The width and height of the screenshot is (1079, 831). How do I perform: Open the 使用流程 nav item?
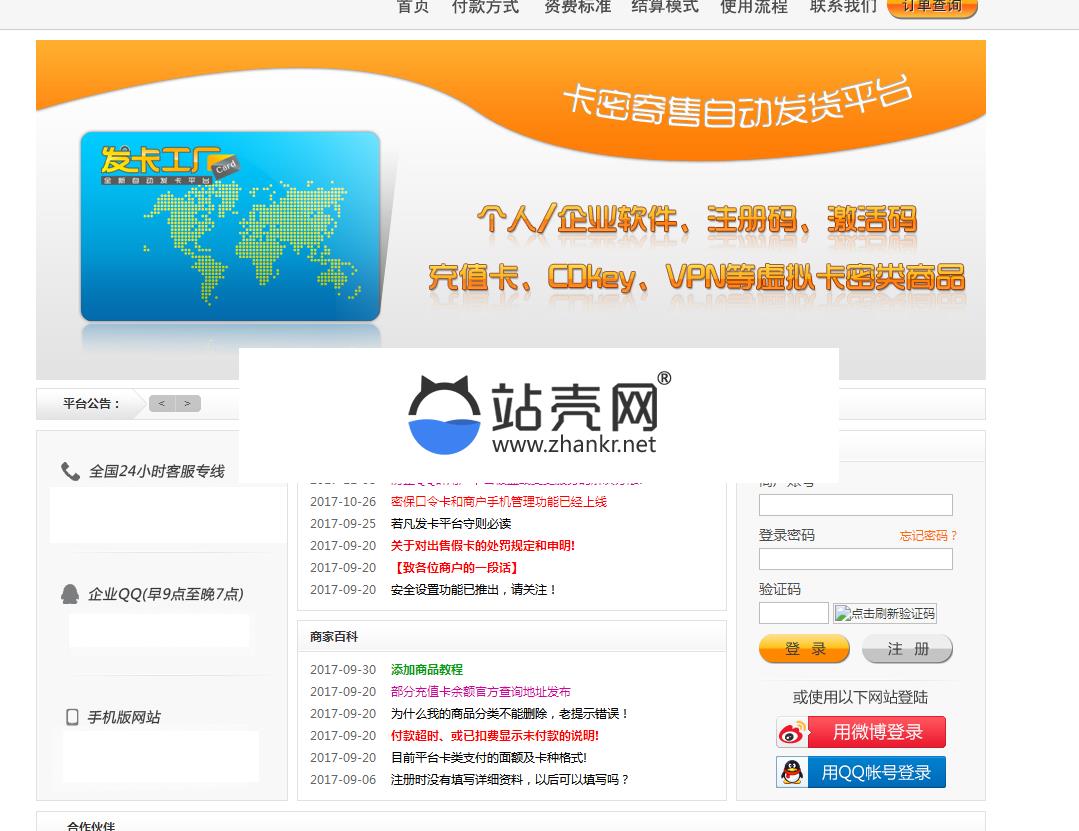[754, 7]
